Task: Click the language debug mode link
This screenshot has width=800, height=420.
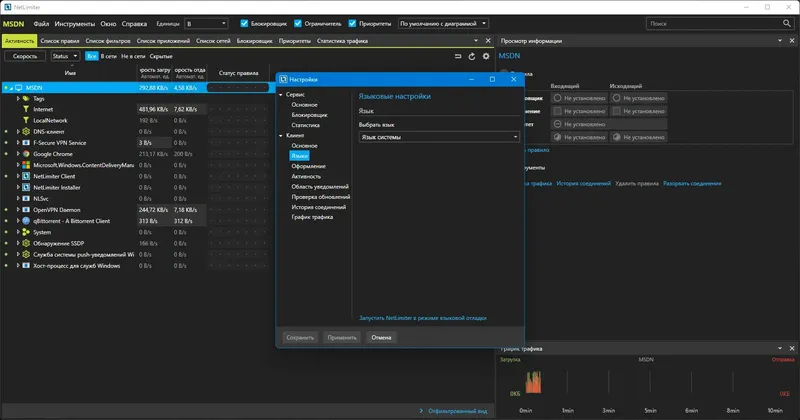Action: [422, 317]
